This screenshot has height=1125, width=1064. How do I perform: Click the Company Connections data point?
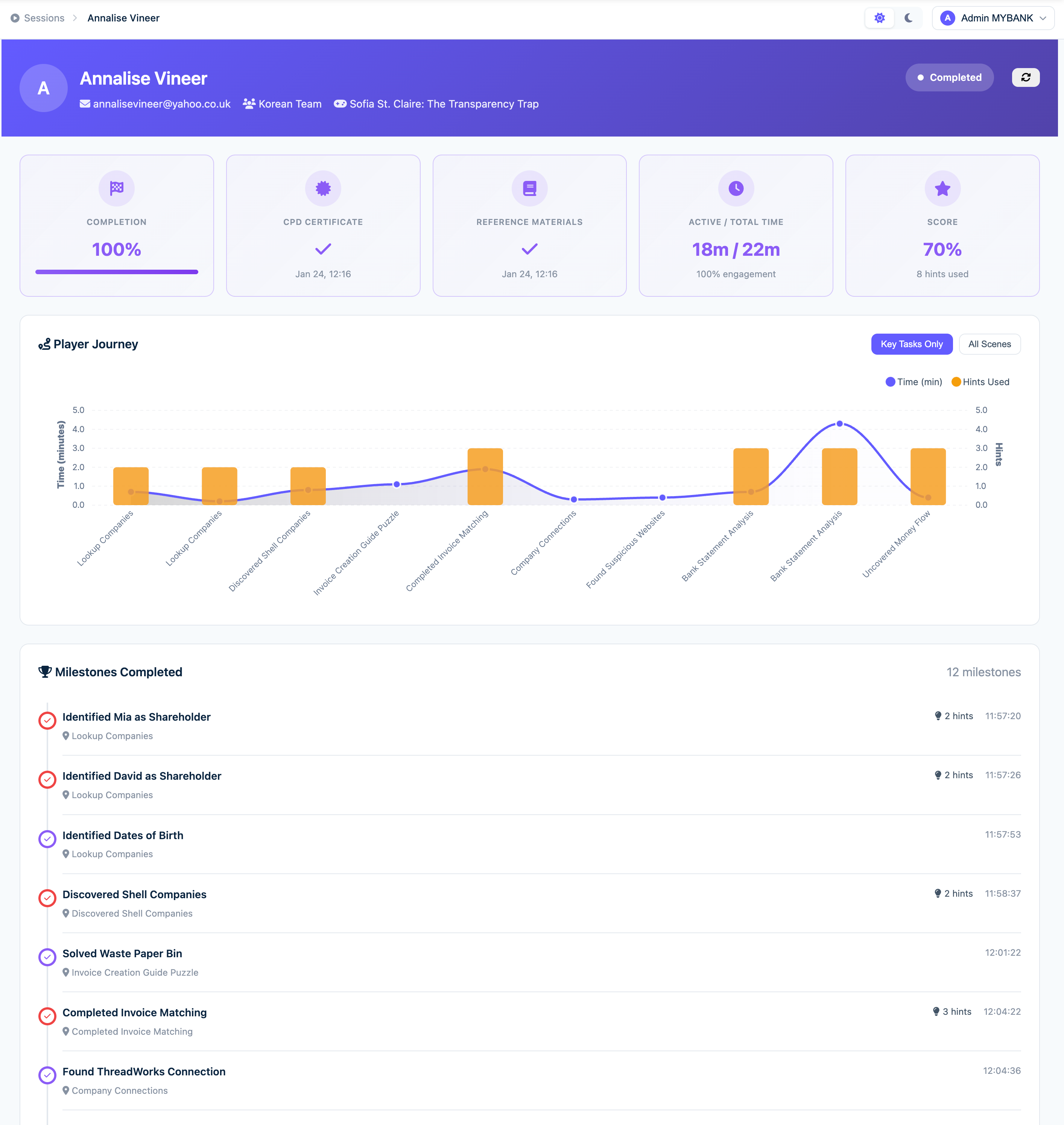573,499
